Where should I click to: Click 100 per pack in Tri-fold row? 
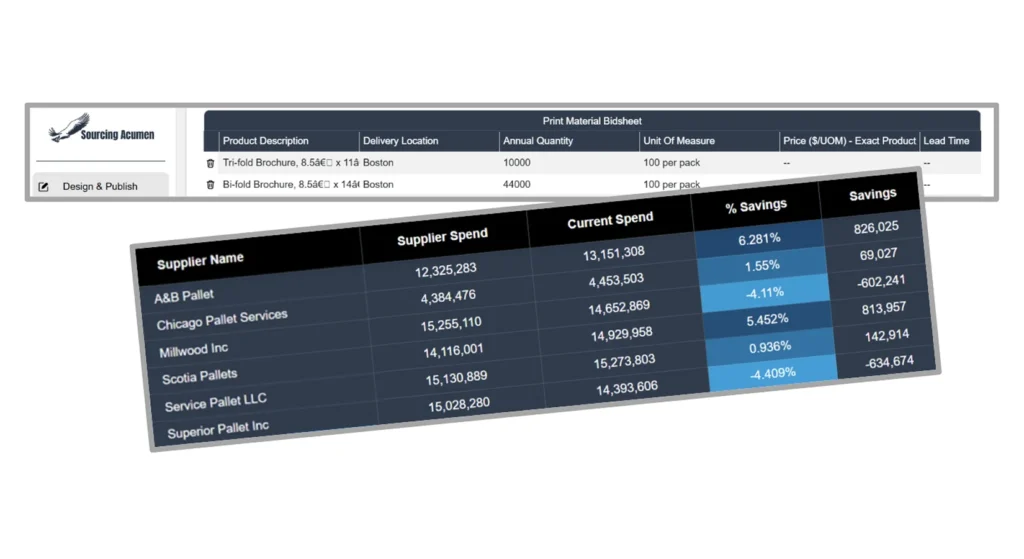pyautogui.click(x=671, y=163)
